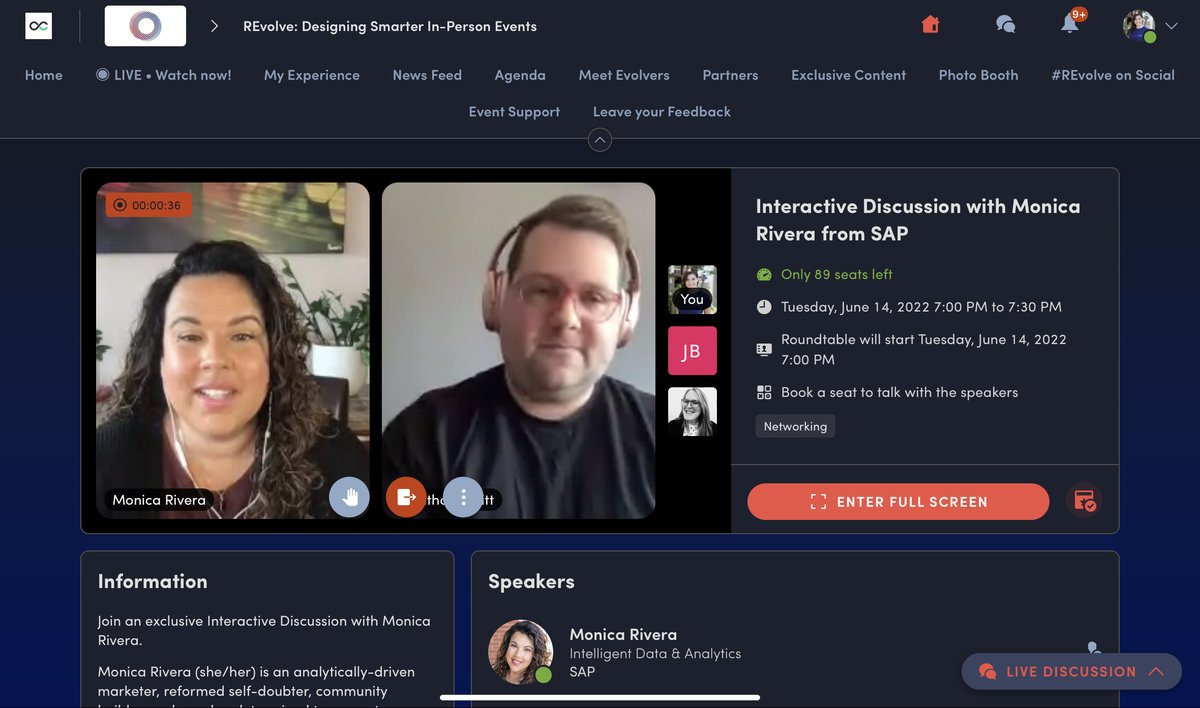The image size is (1200, 708).
Task: Expand the LIVE DISCUSSION panel
Action: [x=1071, y=672]
